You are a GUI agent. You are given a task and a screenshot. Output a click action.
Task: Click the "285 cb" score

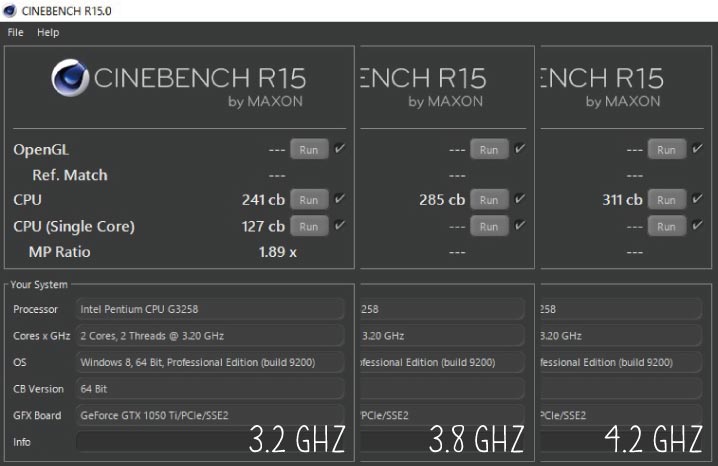pyautogui.click(x=442, y=200)
